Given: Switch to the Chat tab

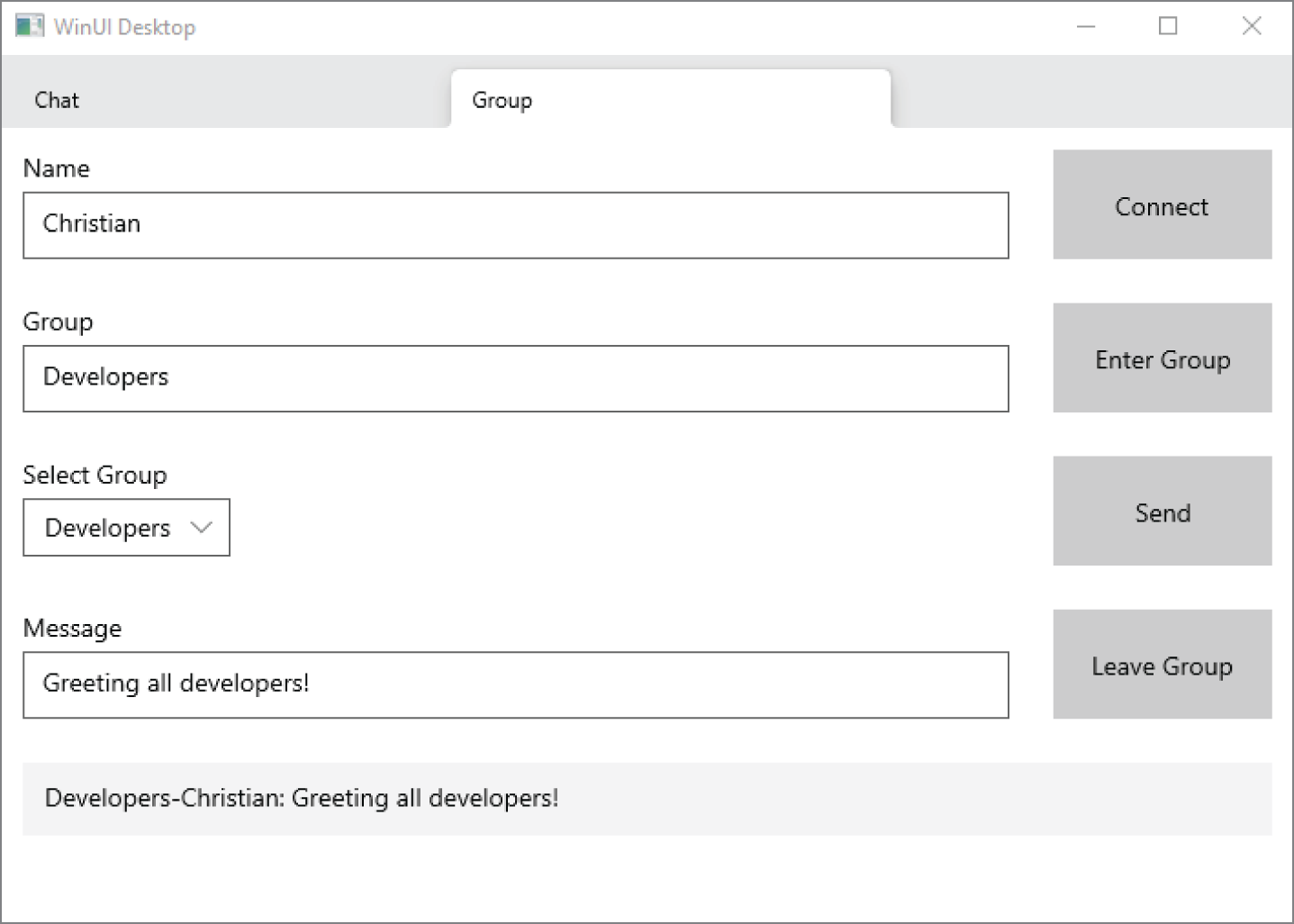Looking at the screenshot, I should coord(56,100).
